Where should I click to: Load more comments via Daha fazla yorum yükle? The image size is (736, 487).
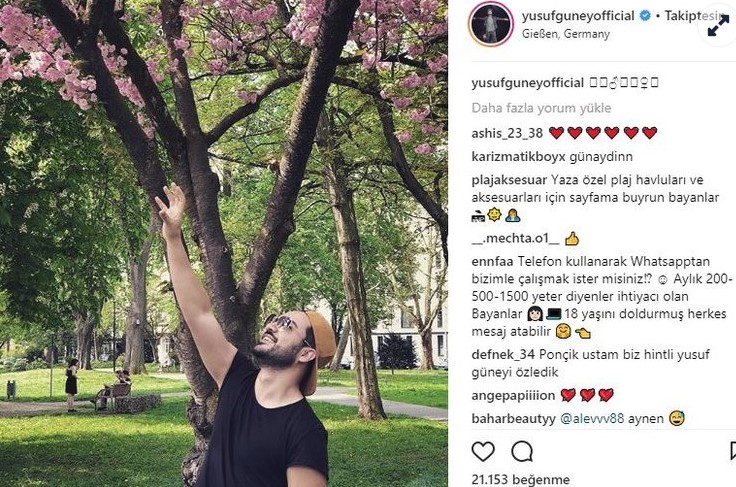(541, 108)
